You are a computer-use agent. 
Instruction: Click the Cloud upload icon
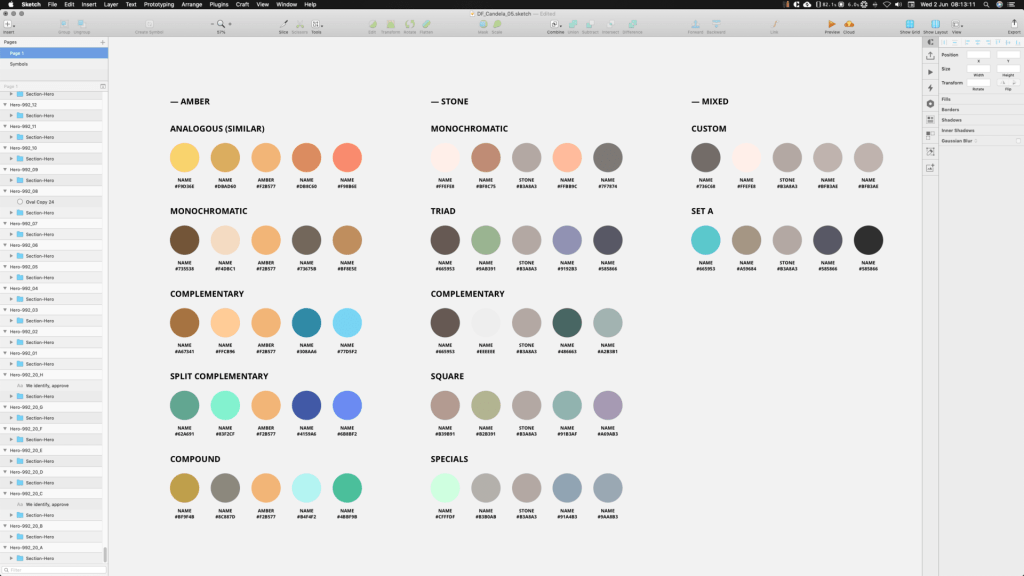[849, 25]
